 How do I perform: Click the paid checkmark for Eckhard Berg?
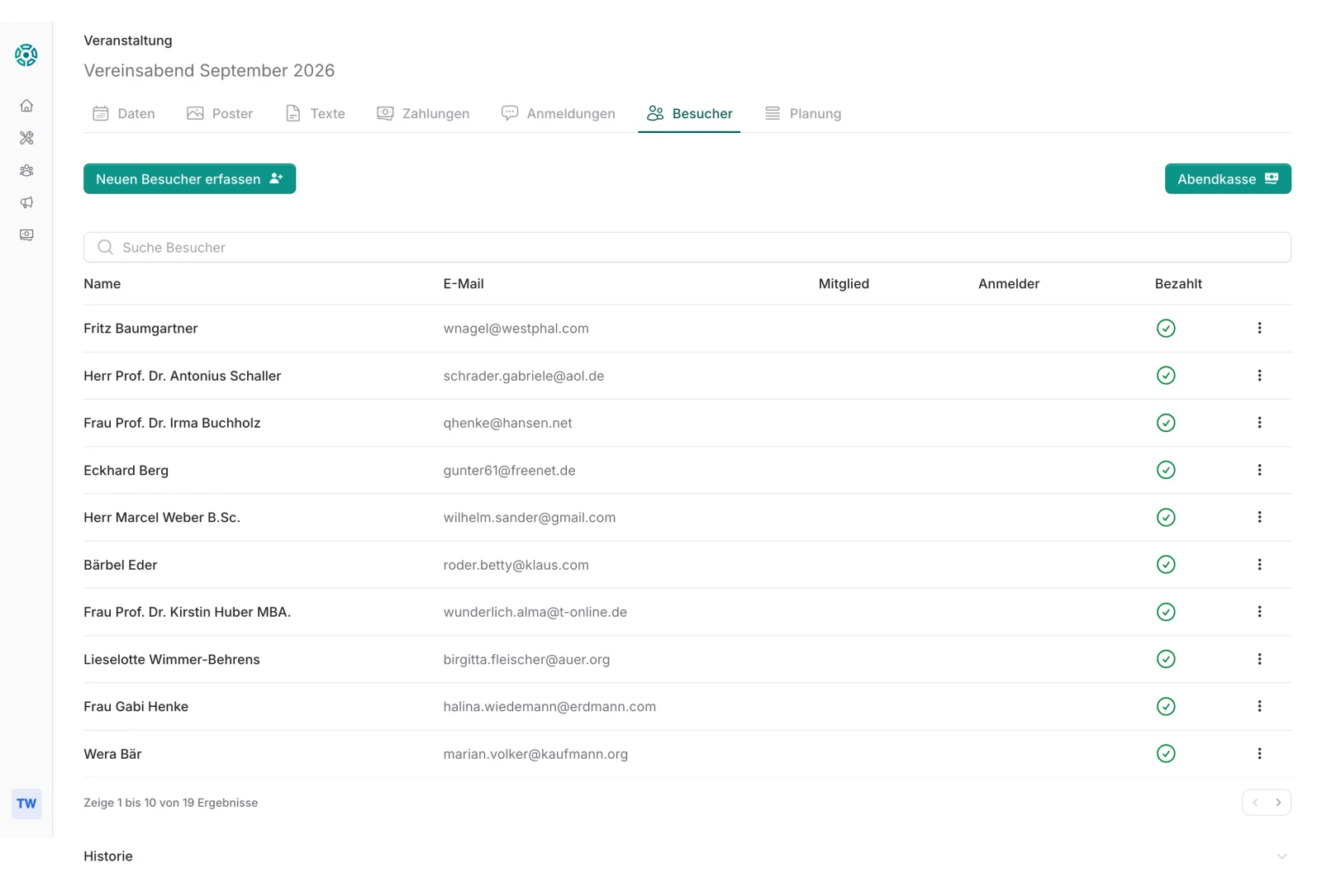pos(1166,470)
